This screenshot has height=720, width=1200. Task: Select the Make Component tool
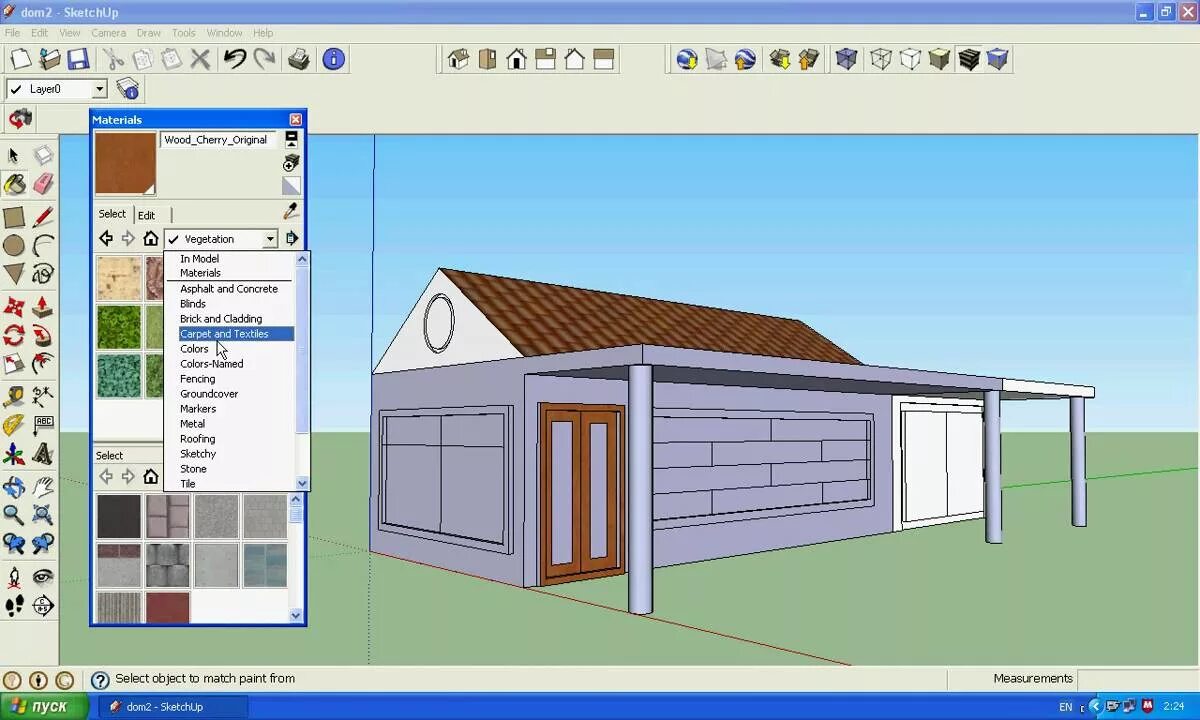click(x=43, y=155)
